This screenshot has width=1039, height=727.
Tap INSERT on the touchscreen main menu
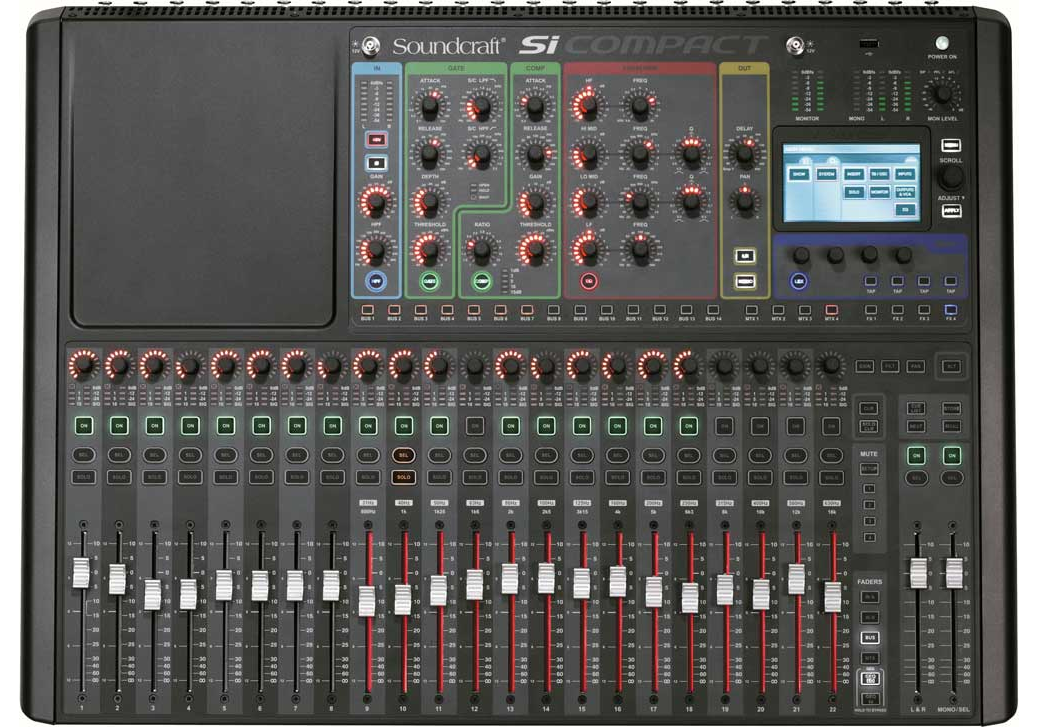tap(854, 174)
